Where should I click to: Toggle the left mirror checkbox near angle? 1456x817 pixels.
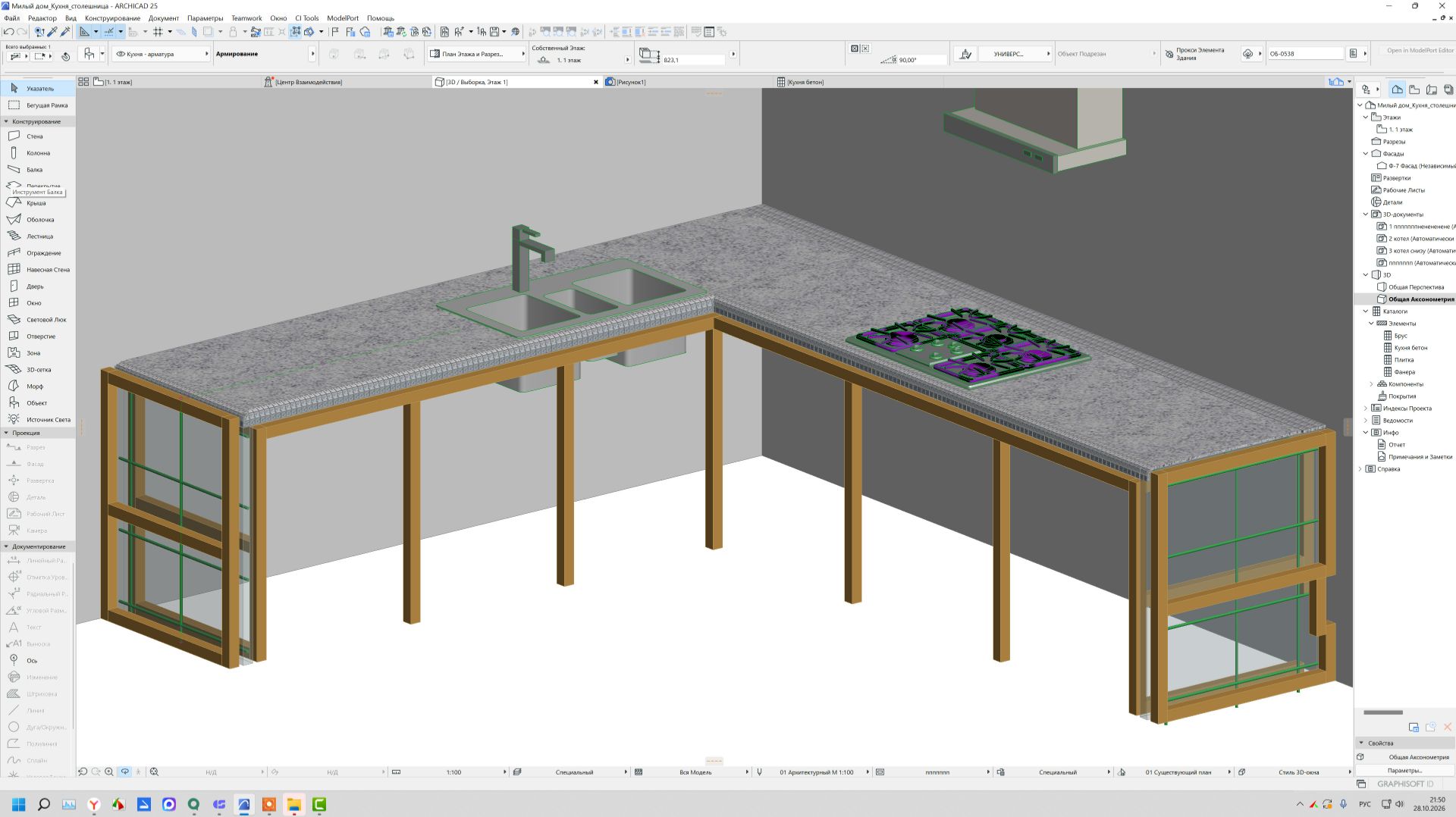tap(855, 49)
